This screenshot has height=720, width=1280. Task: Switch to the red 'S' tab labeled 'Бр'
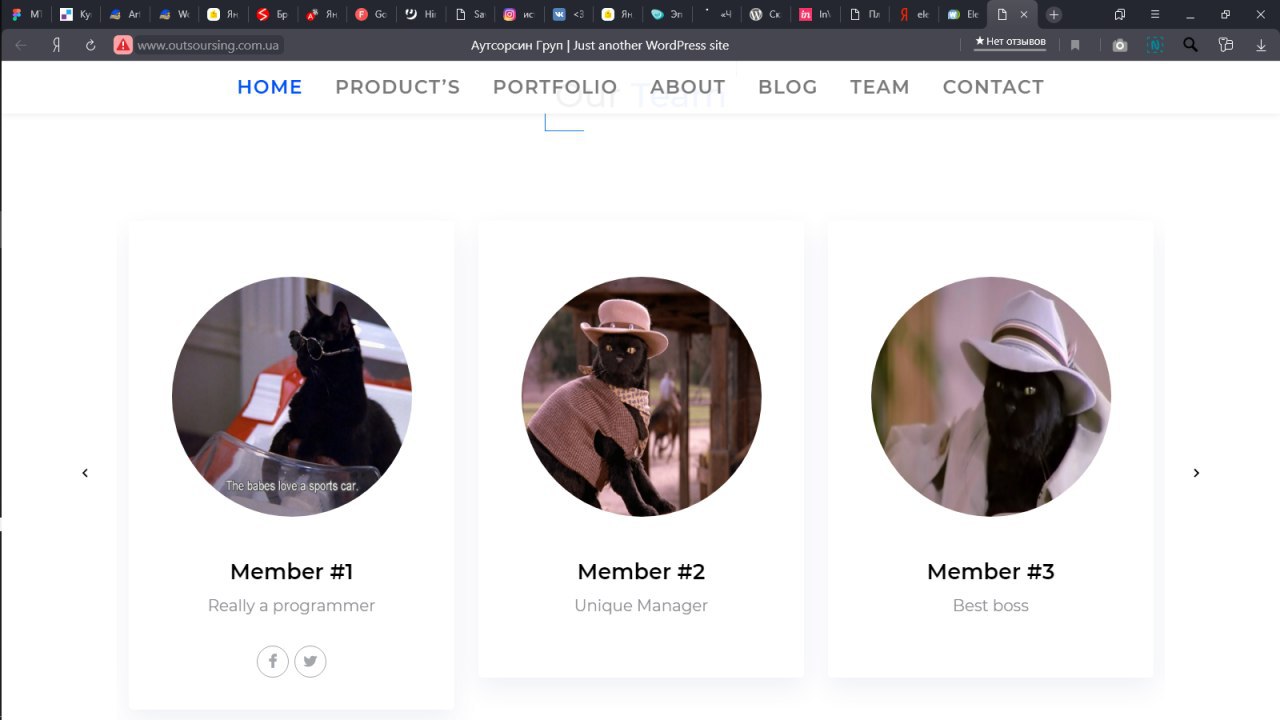pyautogui.click(x=272, y=15)
